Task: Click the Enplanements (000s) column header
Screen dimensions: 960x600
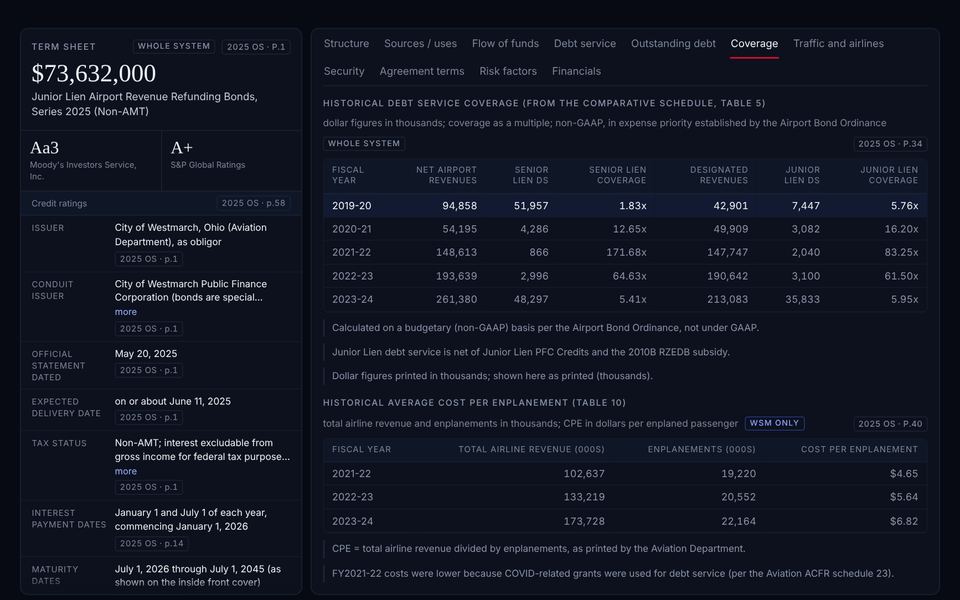Action: 702,449
